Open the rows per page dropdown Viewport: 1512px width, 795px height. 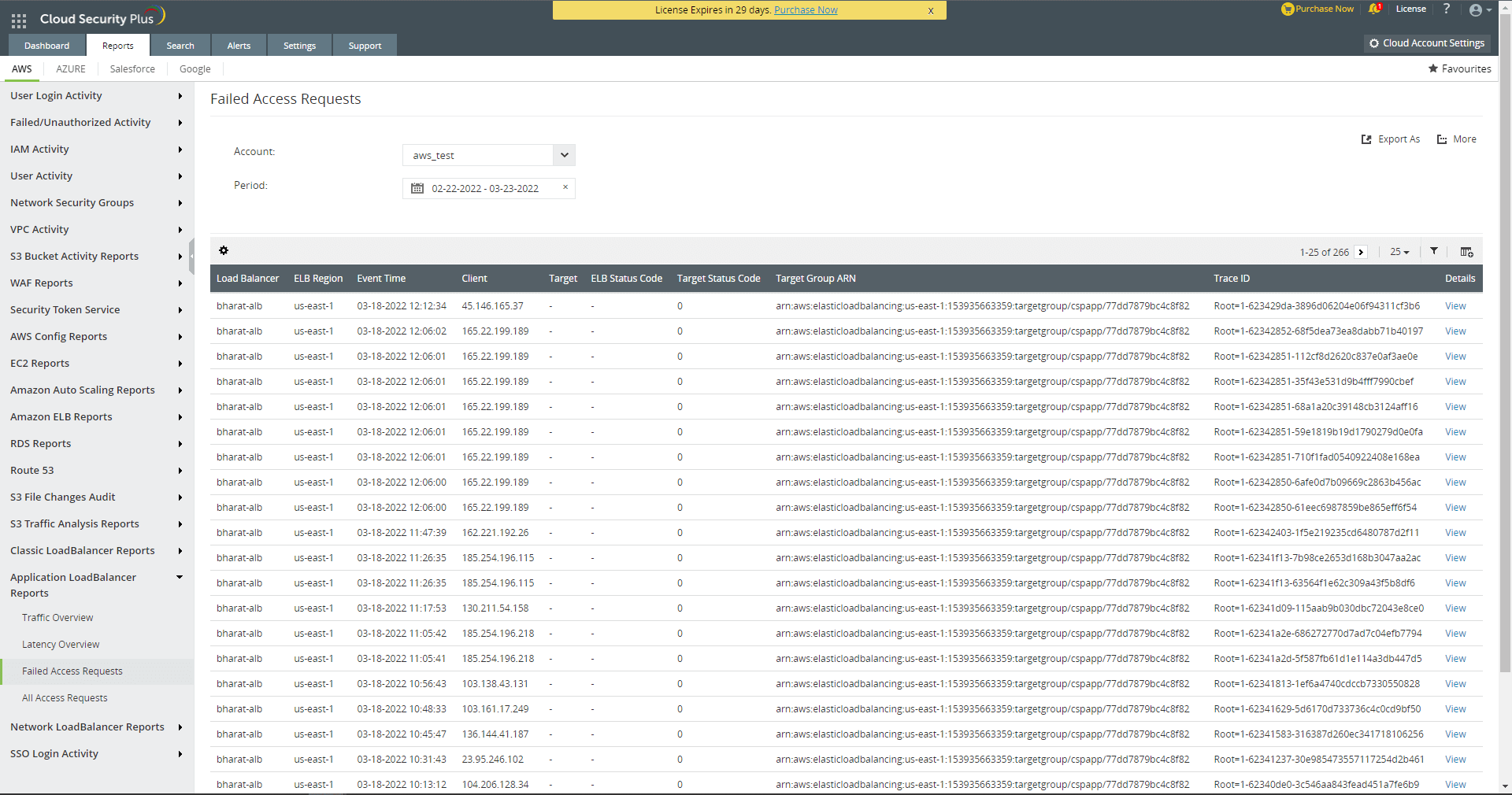1399,252
